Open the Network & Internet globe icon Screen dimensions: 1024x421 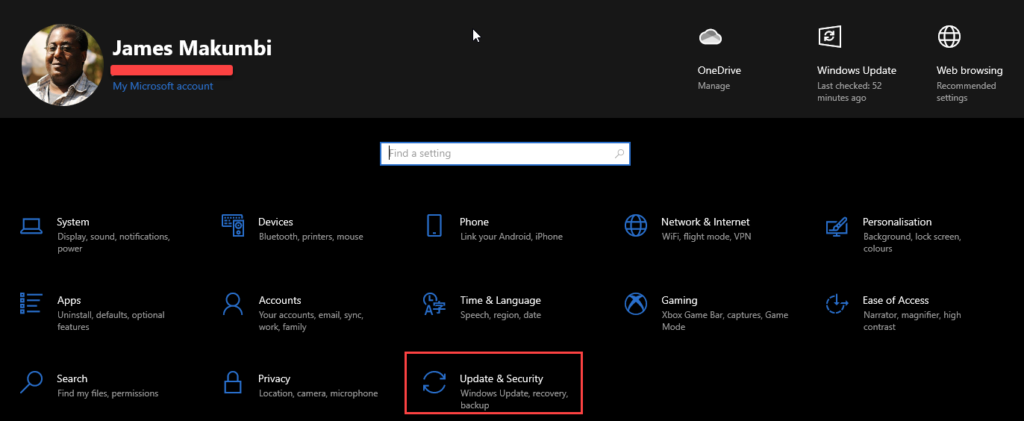(x=635, y=225)
